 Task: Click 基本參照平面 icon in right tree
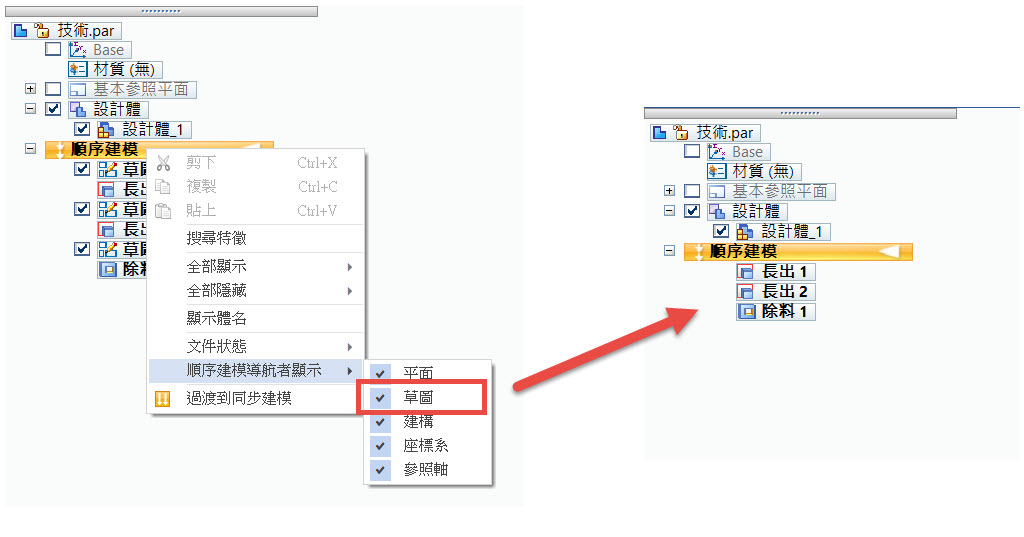(x=717, y=191)
